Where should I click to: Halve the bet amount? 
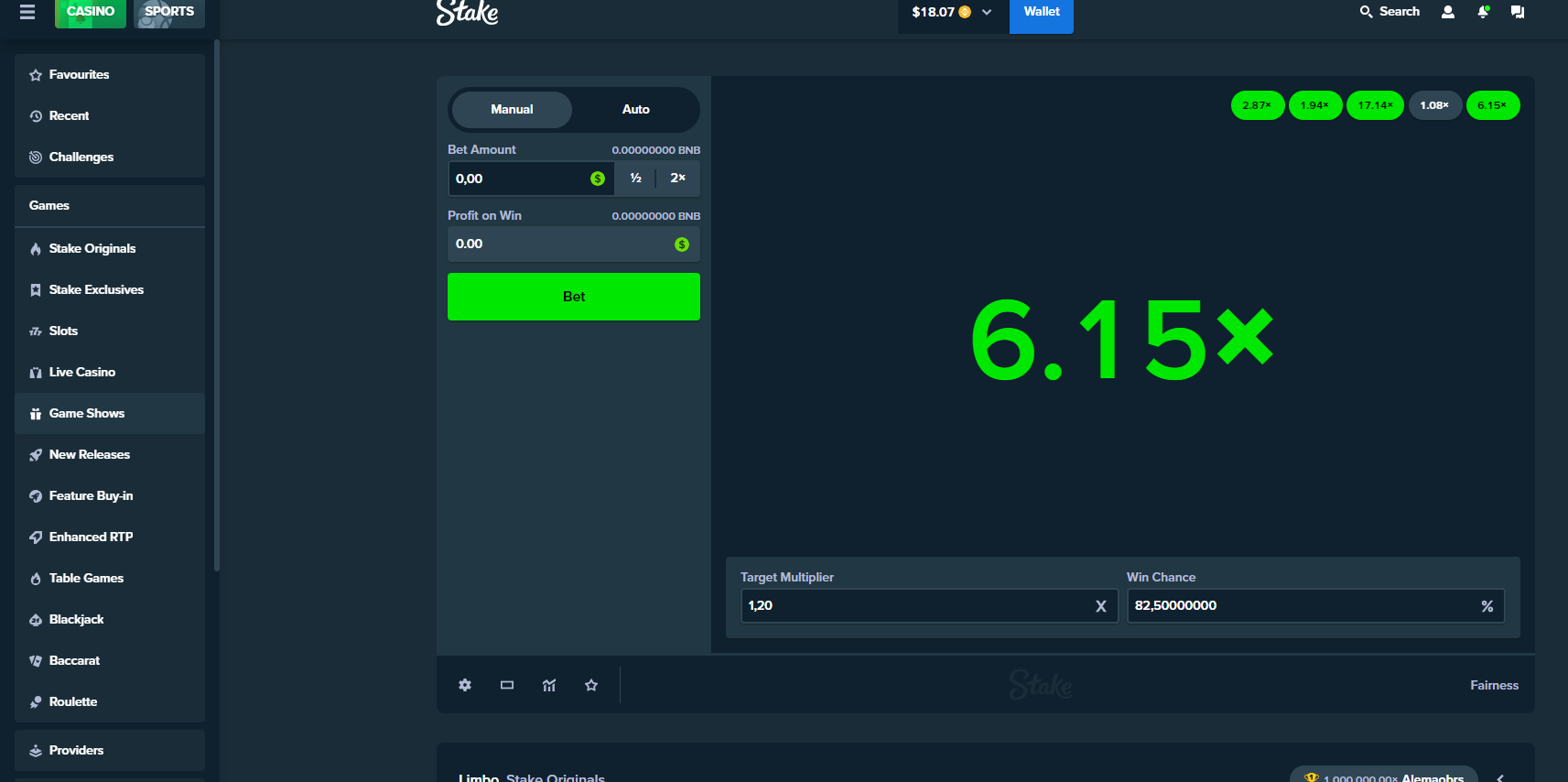[635, 179]
